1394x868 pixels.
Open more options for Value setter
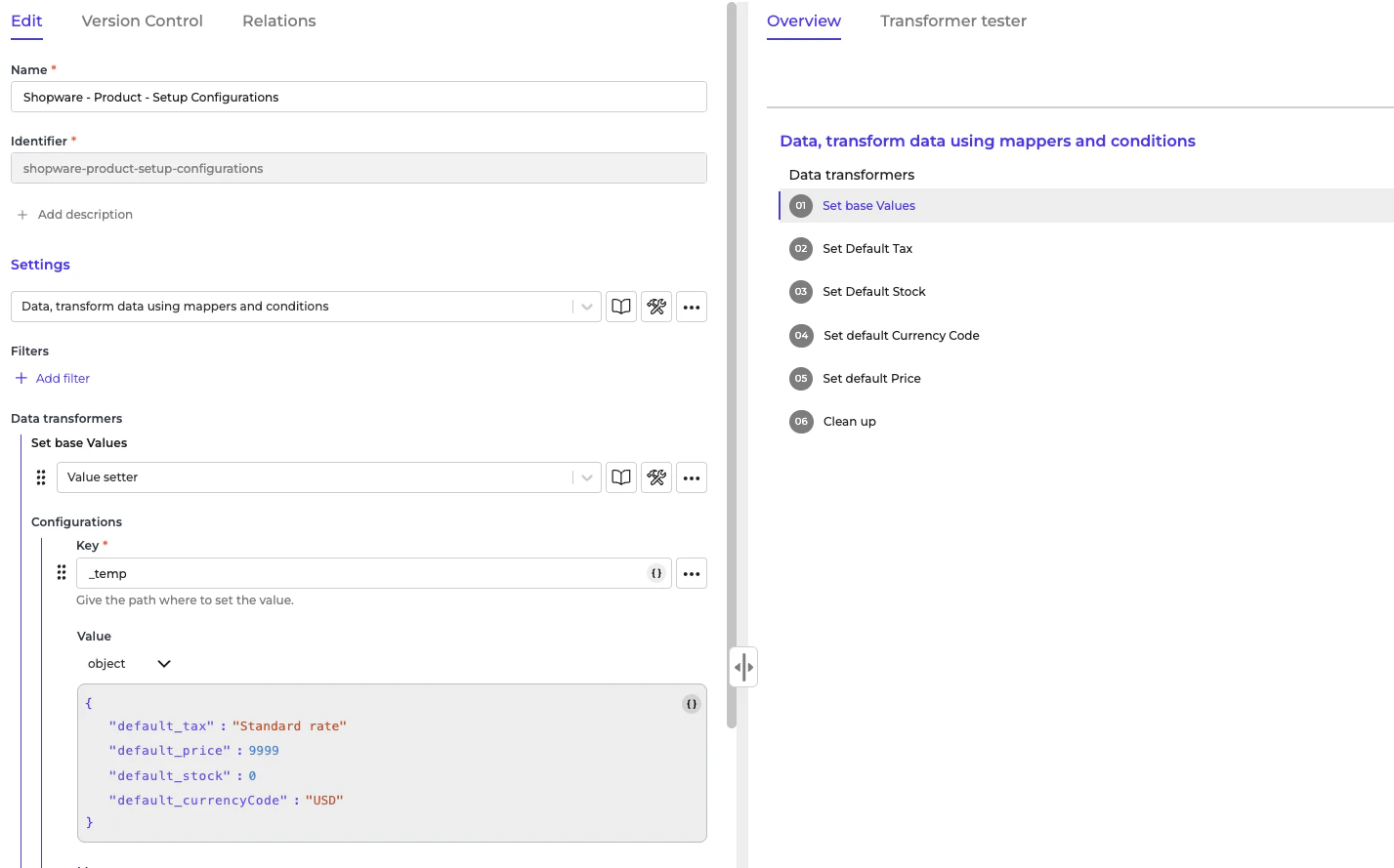click(x=692, y=477)
